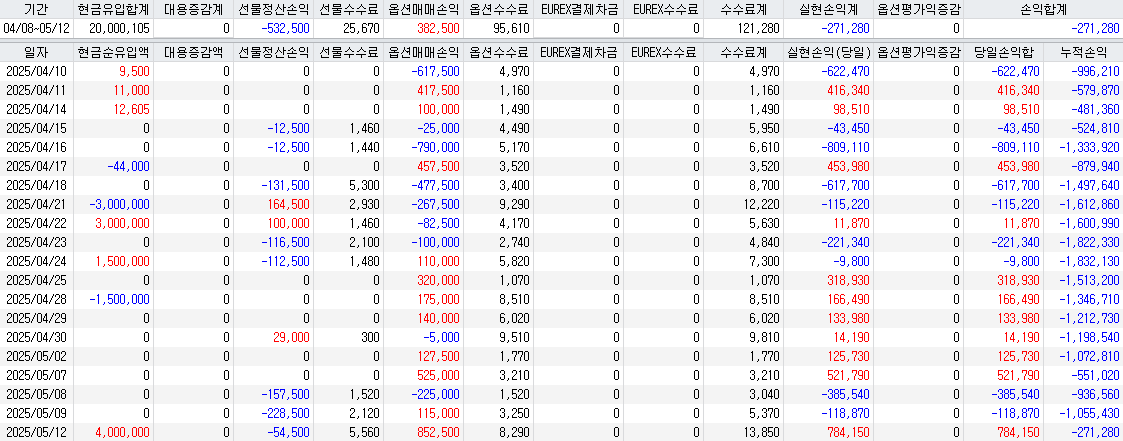Click the 손익합계 header
This screenshot has height=441, width=1123.
point(1043,9)
